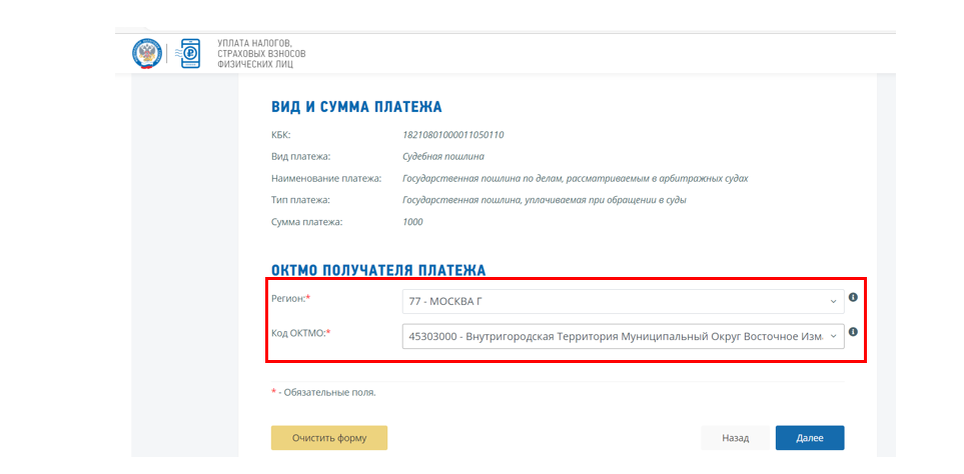Click the Обязательные поля note

point(323,392)
